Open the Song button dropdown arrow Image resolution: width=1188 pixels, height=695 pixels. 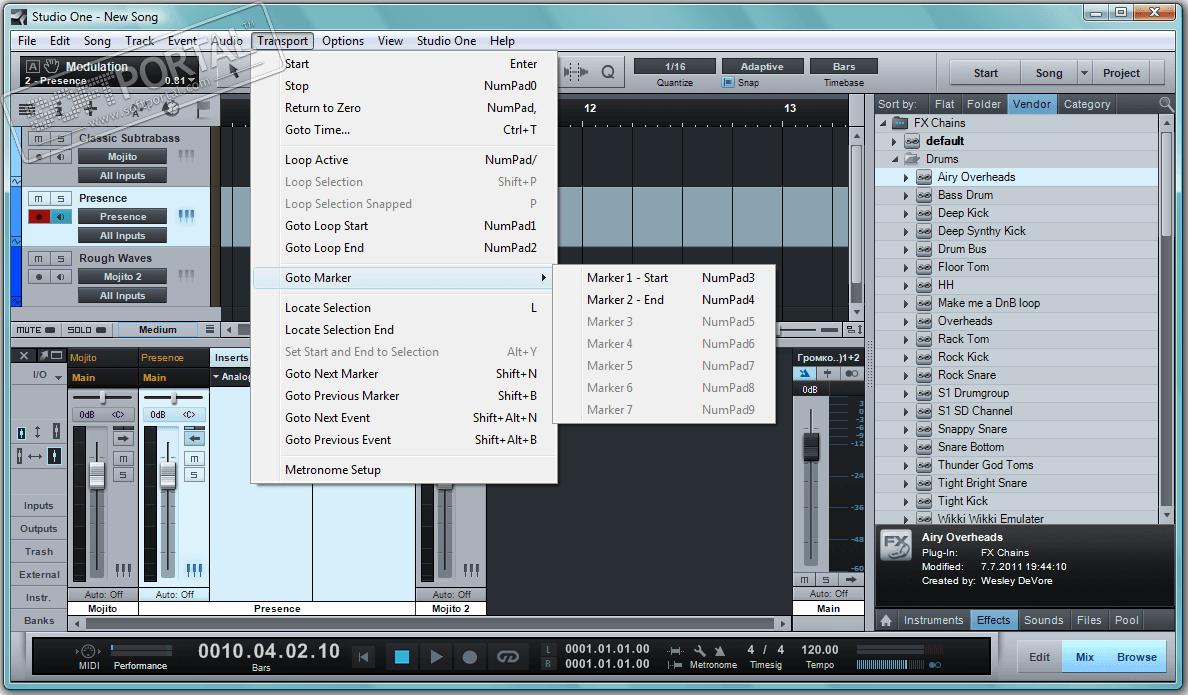(1084, 73)
